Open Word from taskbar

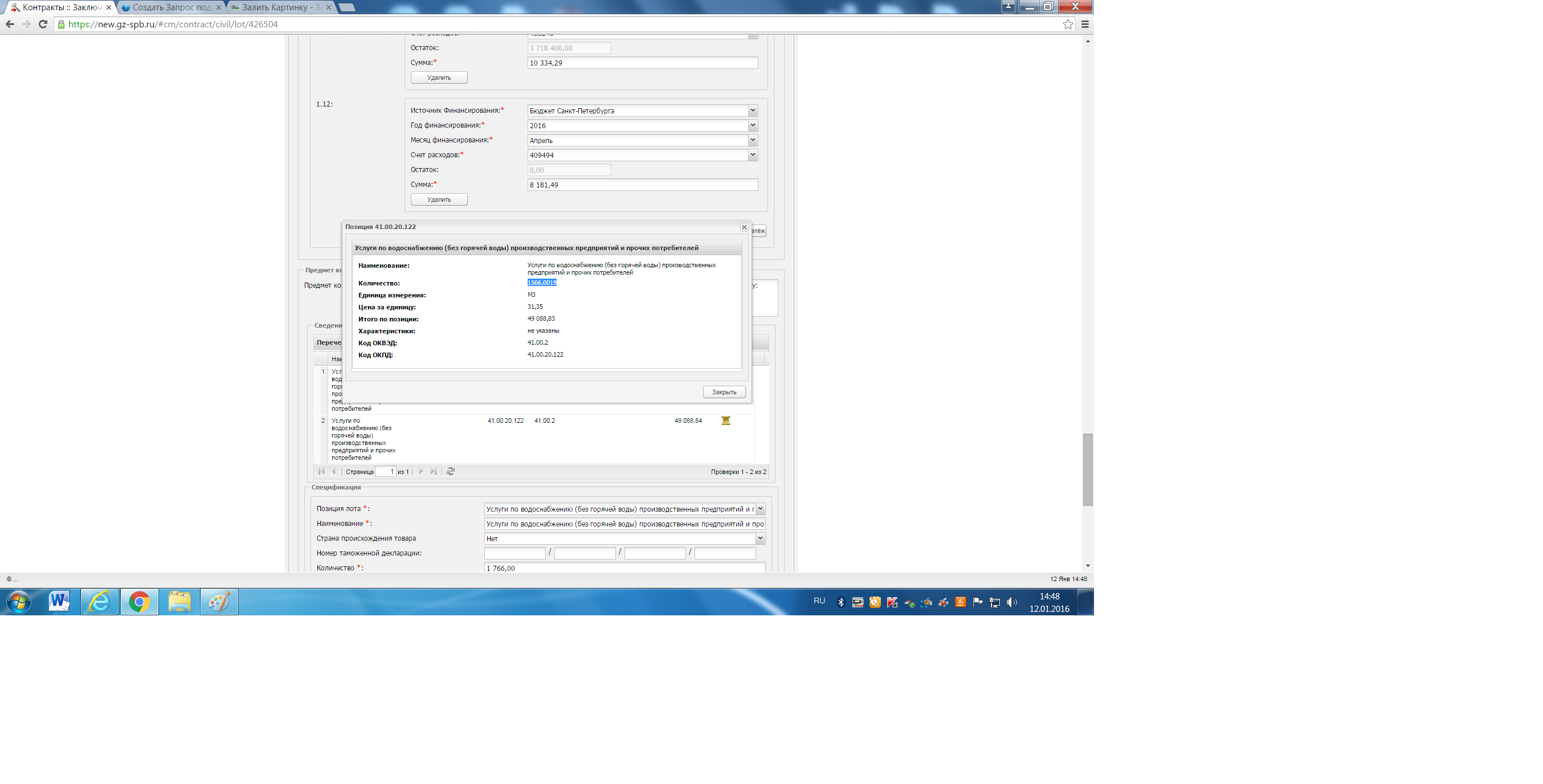(59, 601)
